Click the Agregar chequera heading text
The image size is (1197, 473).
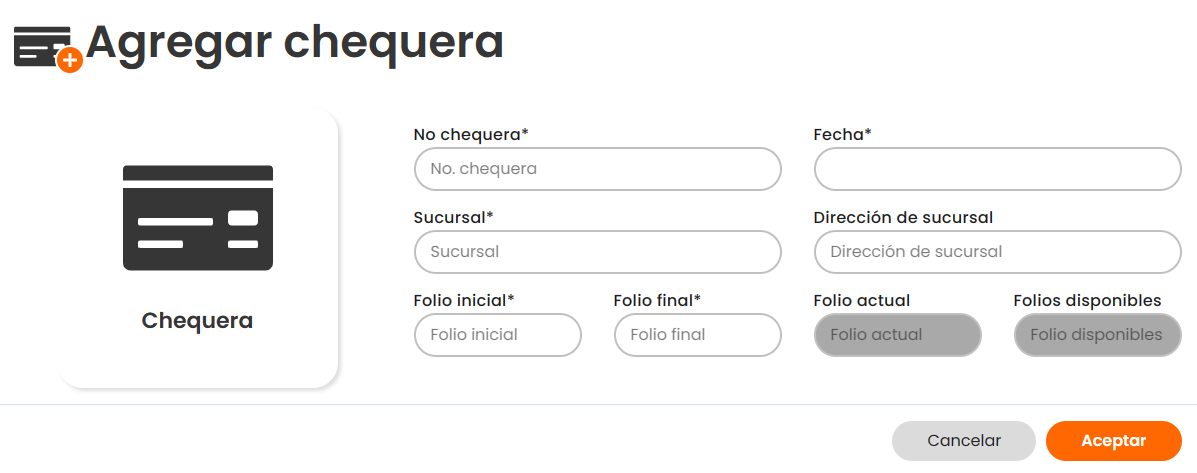coord(295,42)
